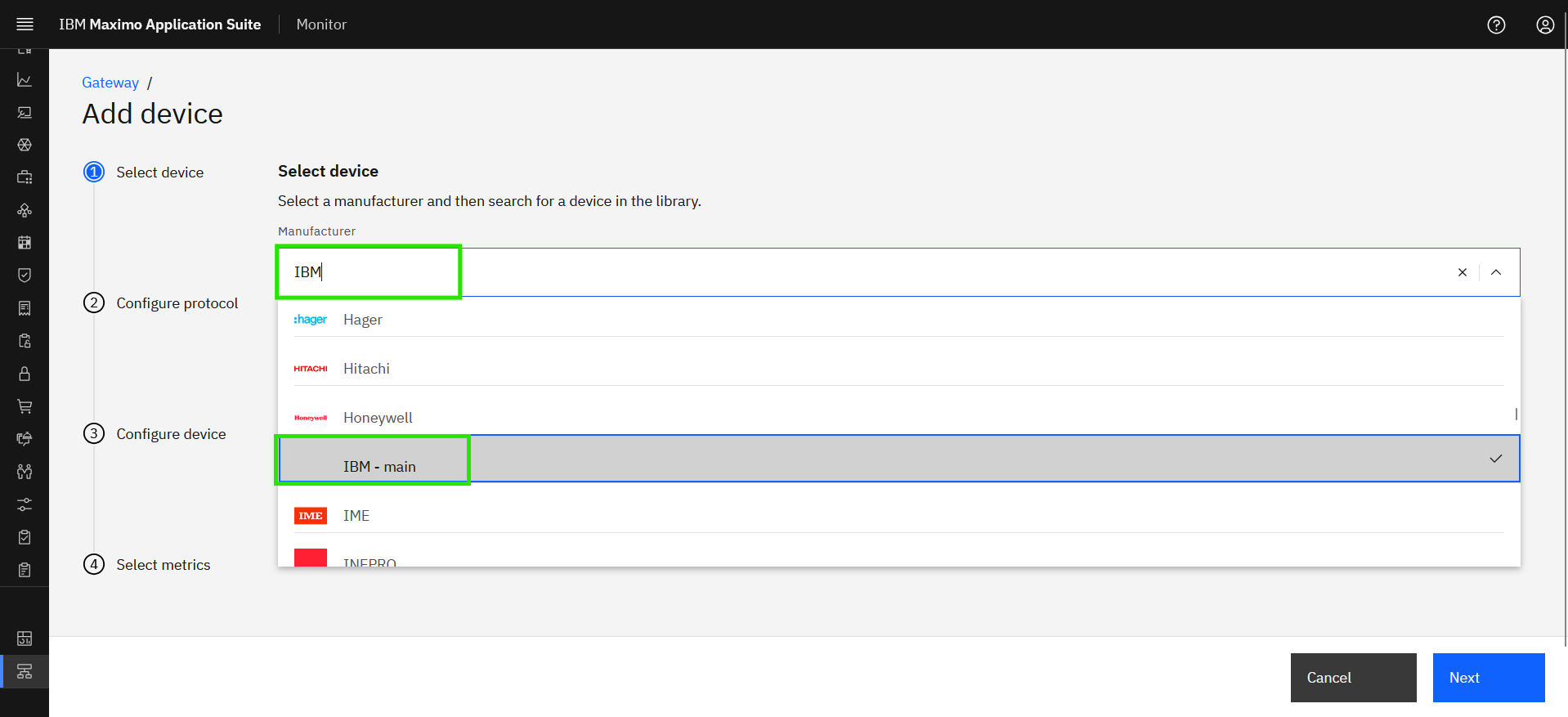The height and width of the screenshot is (717, 1568).
Task: Click the decision tree sidebar icon
Action: pyautogui.click(x=25, y=210)
